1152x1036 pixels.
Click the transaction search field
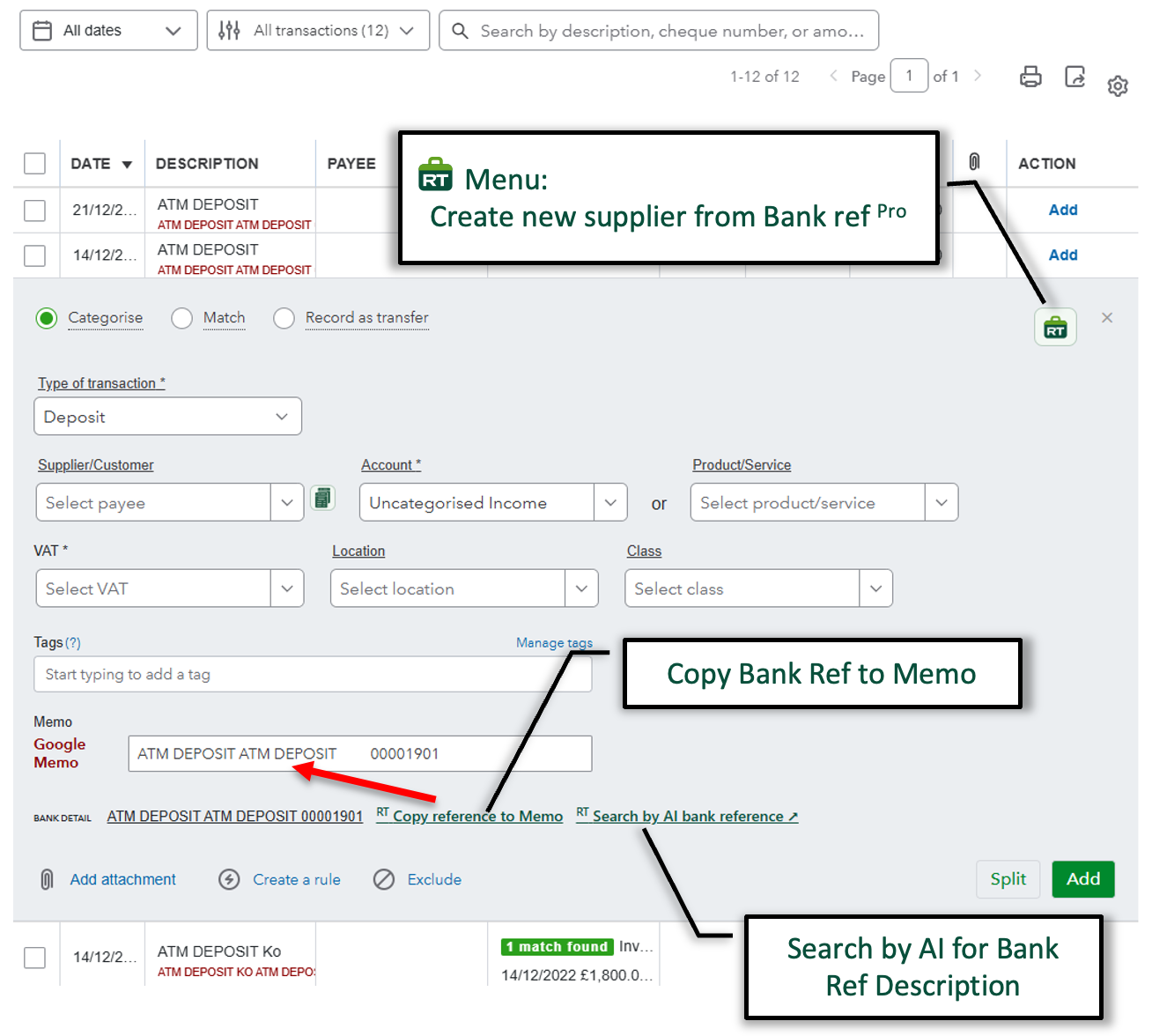tap(659, 31)
